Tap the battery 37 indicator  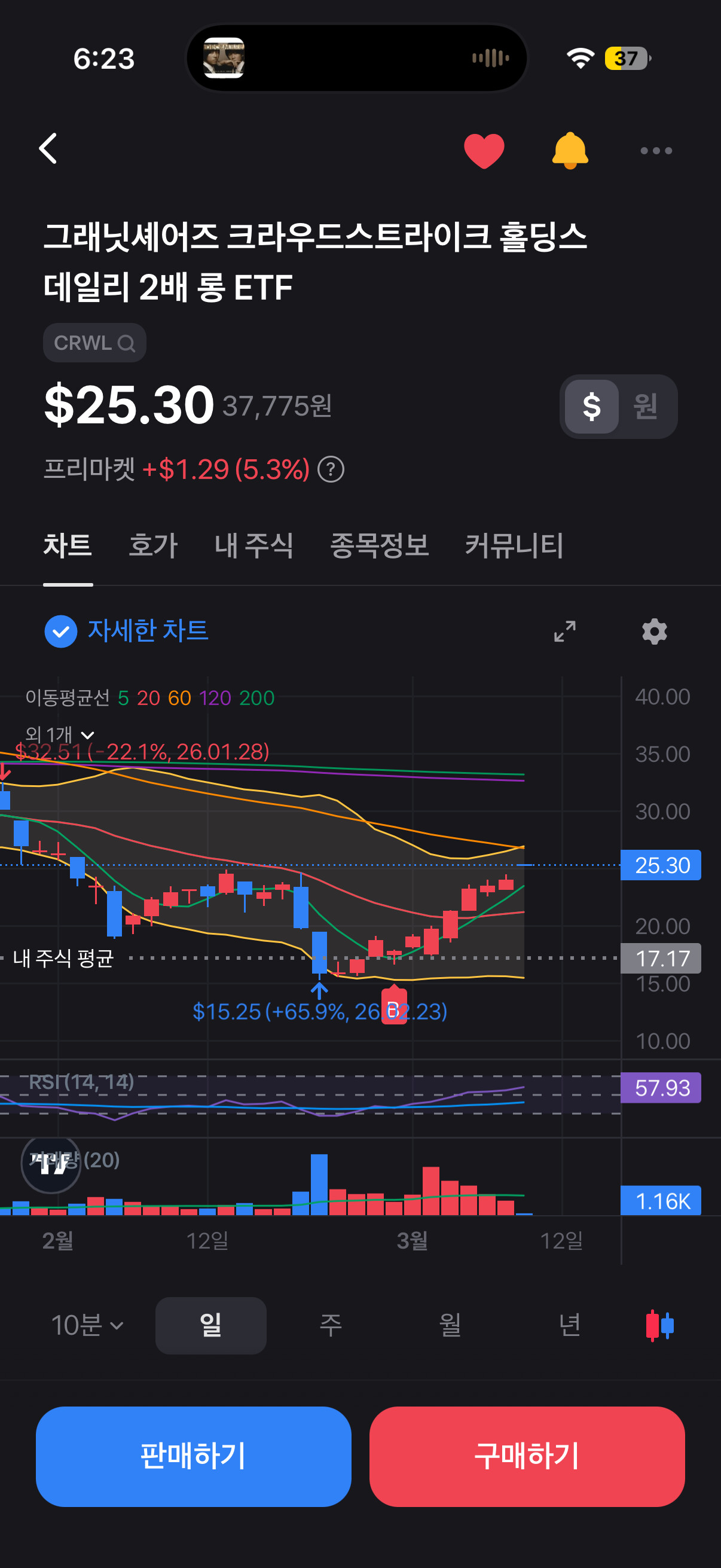[x=627, y=59]
